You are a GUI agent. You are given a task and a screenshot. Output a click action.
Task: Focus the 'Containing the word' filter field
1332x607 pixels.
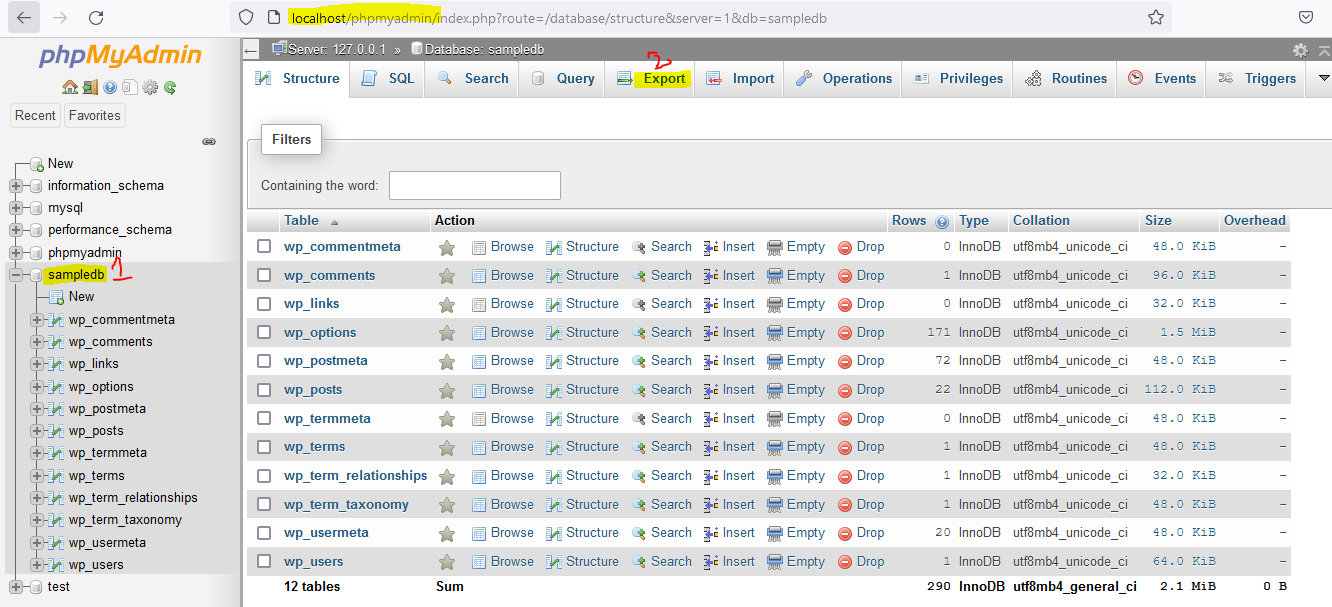(x=475, y=185)
